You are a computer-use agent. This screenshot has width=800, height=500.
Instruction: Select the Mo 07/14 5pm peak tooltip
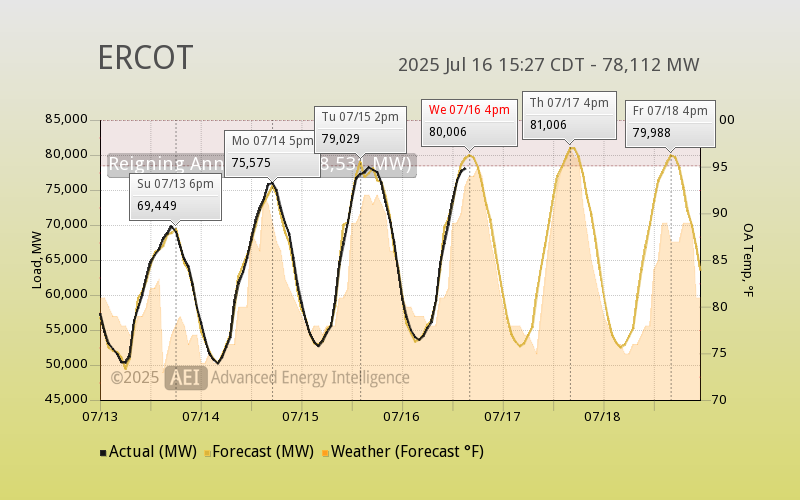(272, 154)
